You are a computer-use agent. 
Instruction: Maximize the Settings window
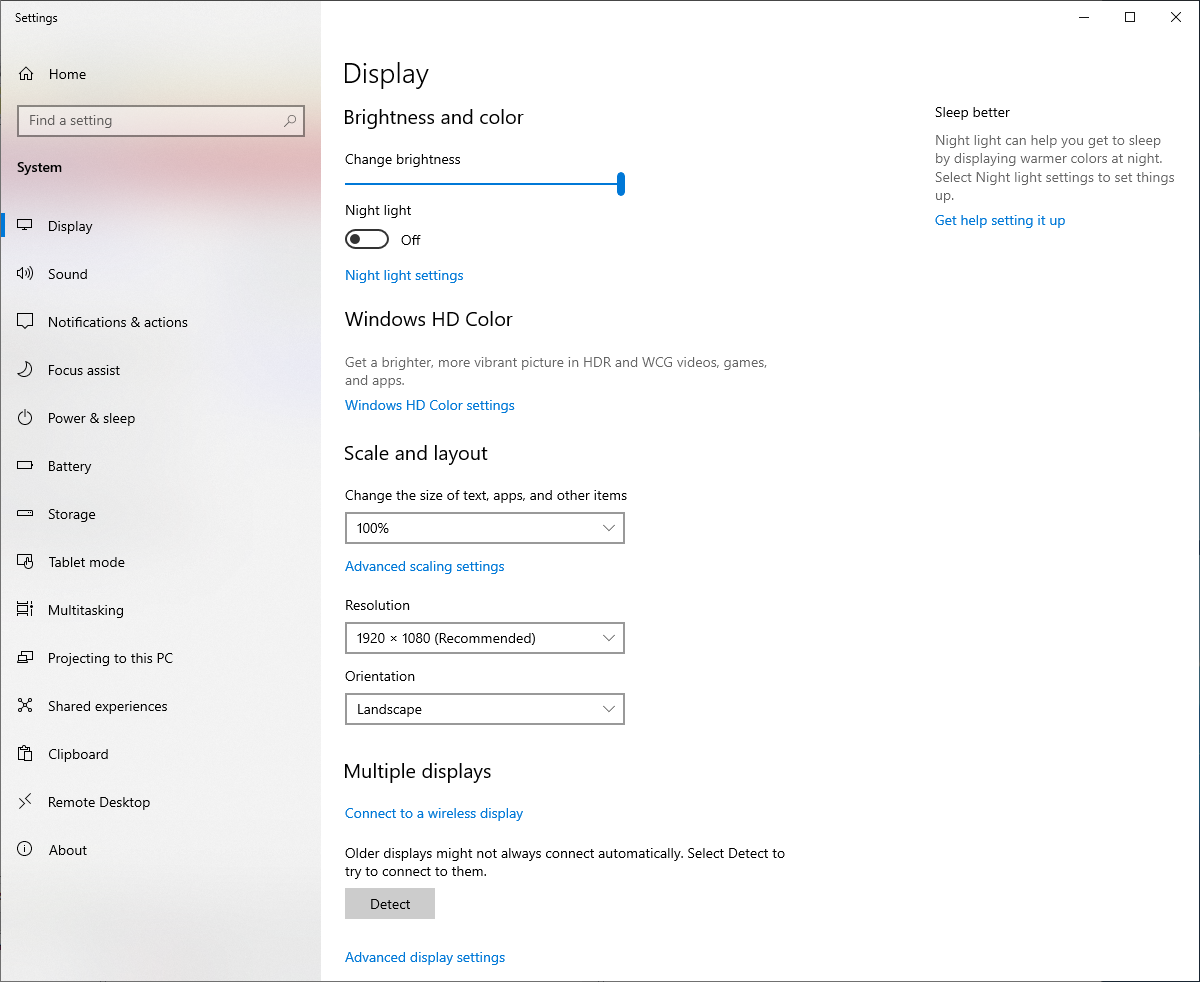(x=1130, y=17)
